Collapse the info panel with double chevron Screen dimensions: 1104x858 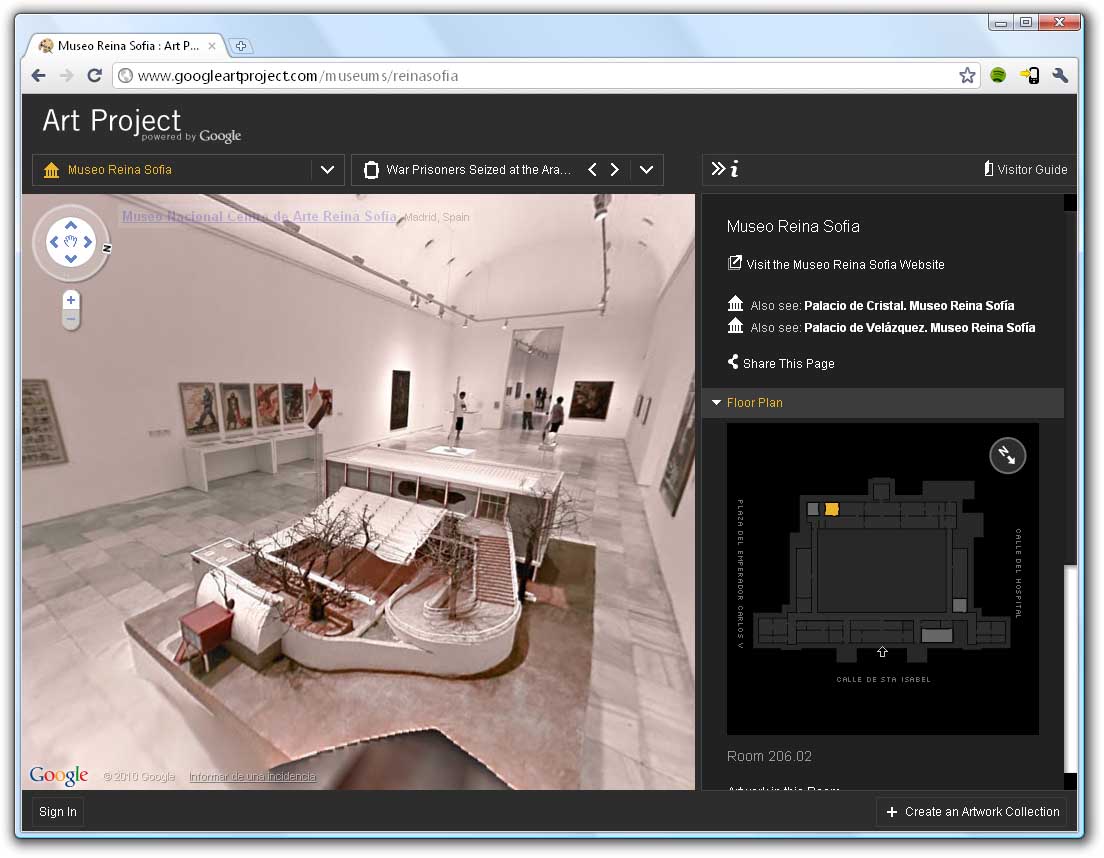[x=717, y=168]
